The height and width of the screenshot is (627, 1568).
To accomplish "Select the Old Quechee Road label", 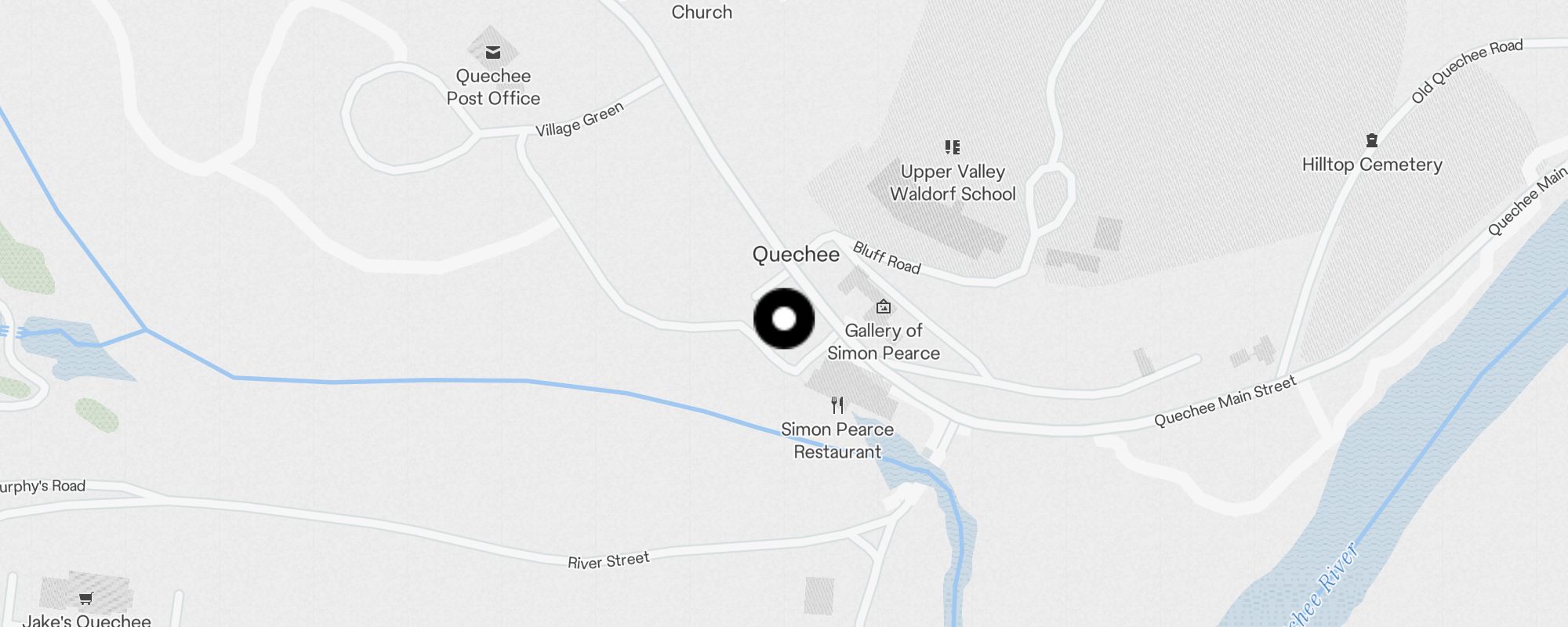I will pos(1466,71).
